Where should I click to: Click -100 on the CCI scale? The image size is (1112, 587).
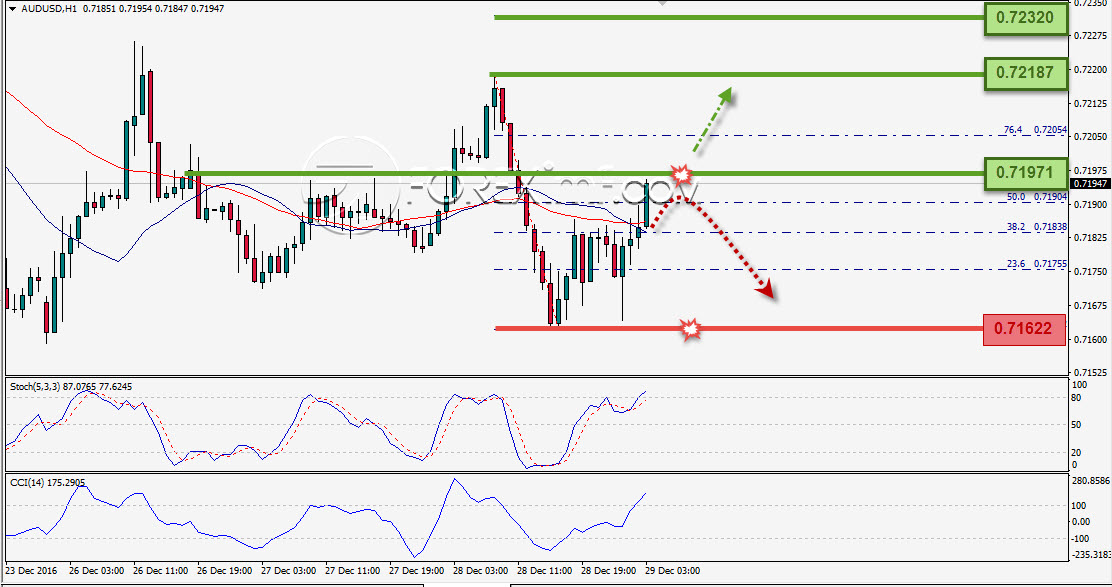point(1079,539)
